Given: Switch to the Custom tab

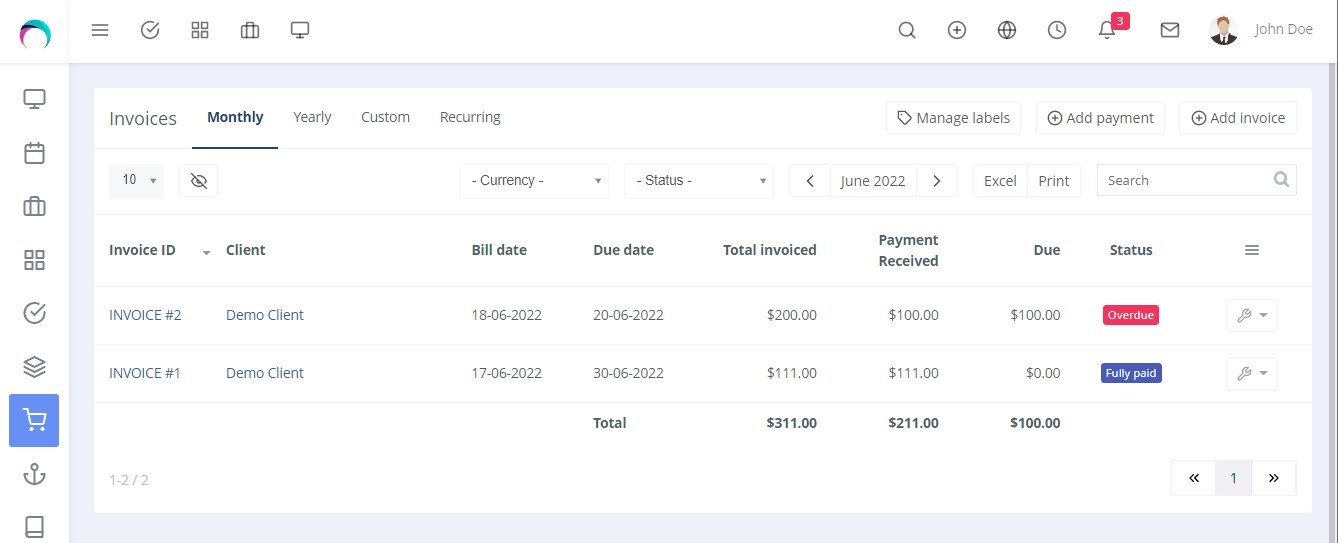Looking at the screenshot, I should tap(385, 117).
